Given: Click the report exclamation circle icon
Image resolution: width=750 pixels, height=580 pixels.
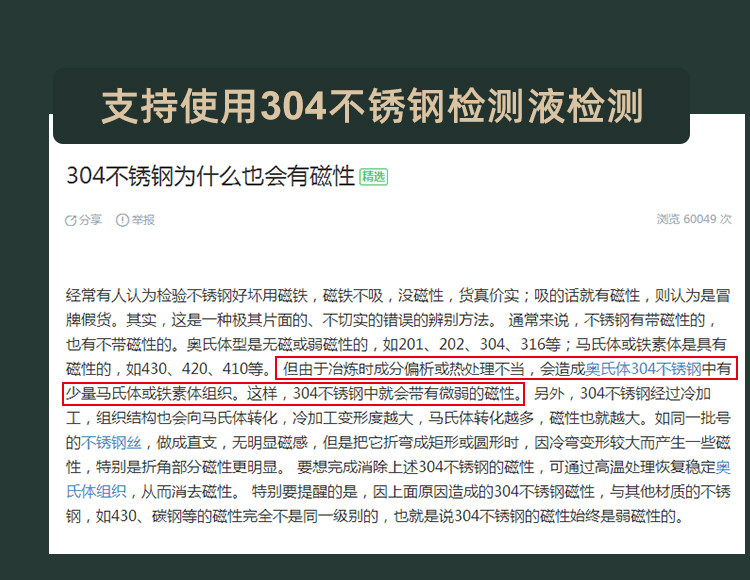Looking at the screenshot, I should 122,220.
